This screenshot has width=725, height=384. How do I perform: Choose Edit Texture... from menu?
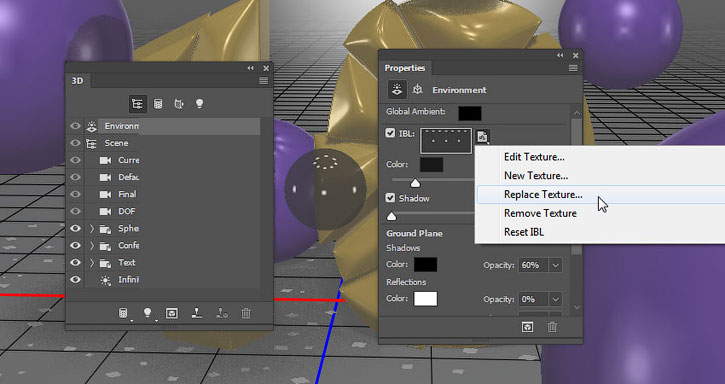534,157
